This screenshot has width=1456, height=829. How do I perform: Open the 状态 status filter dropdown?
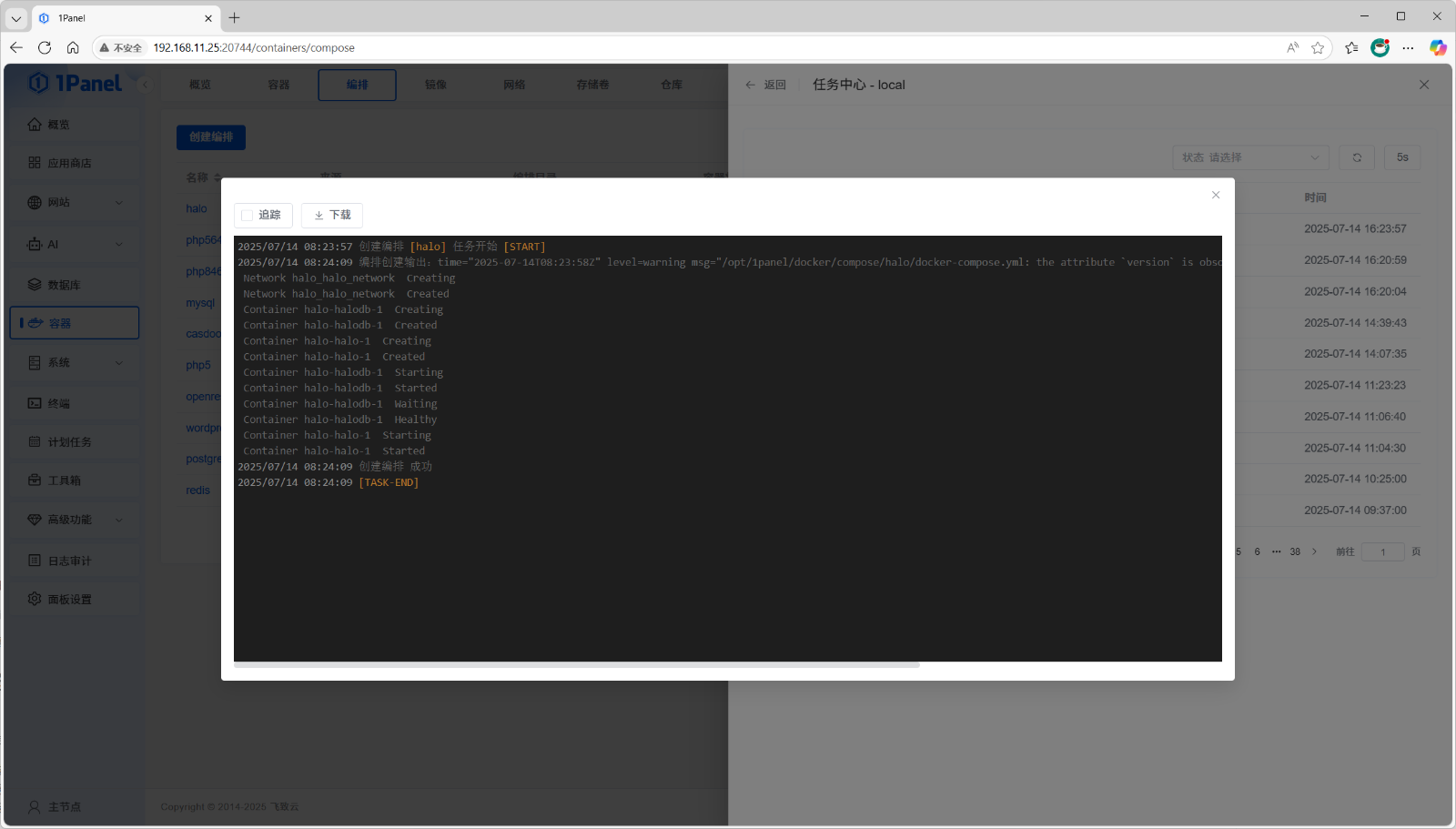click(1249, 157)
